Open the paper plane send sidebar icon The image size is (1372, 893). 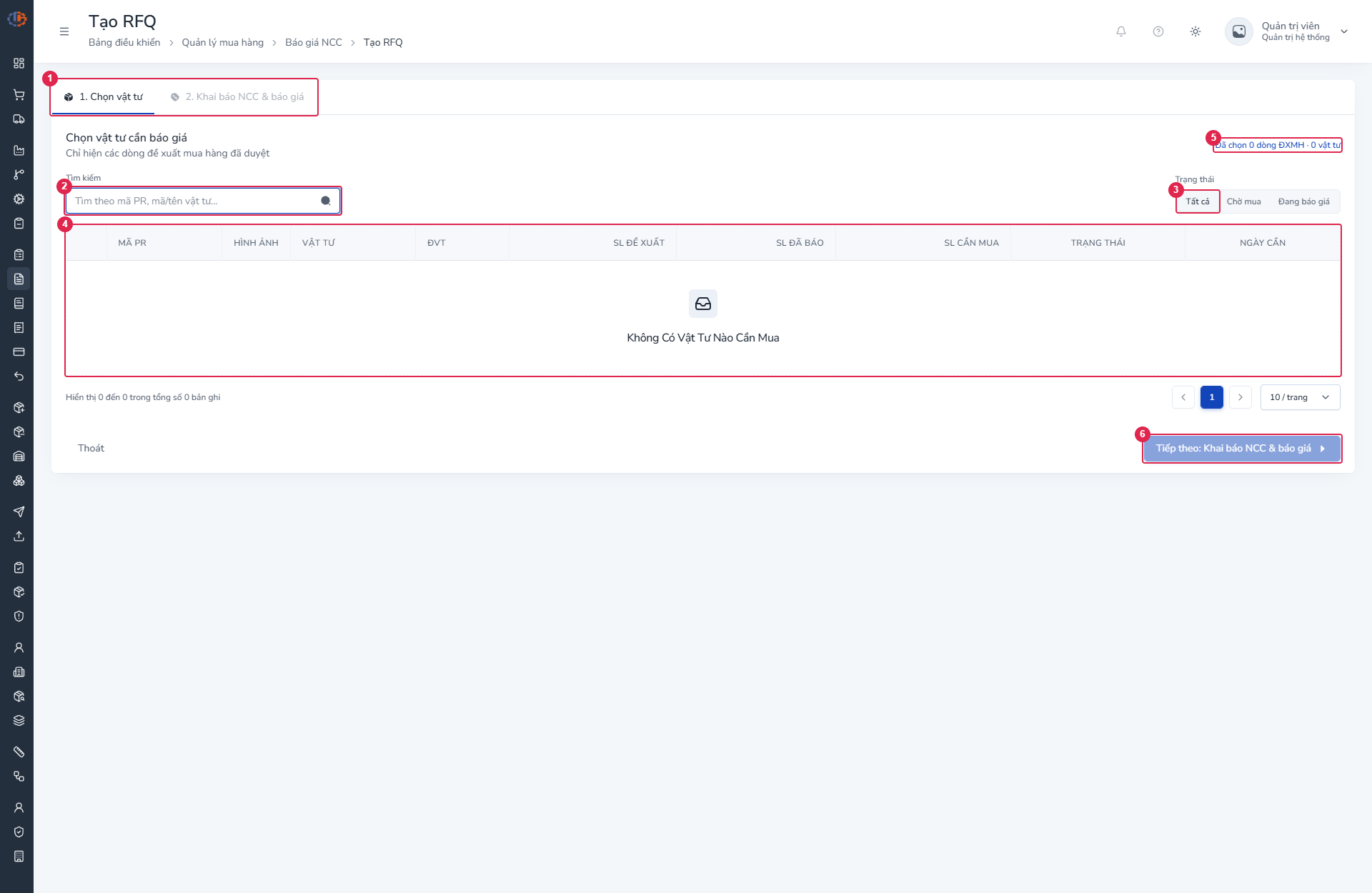(19, 512)
